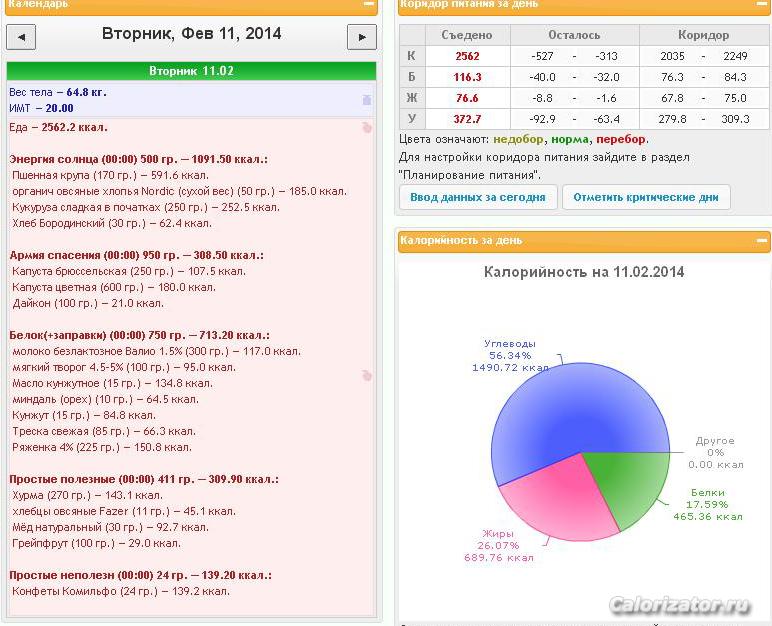Collapse the Коридор питания за день panel
772x626 pixels.
(762, 4)
